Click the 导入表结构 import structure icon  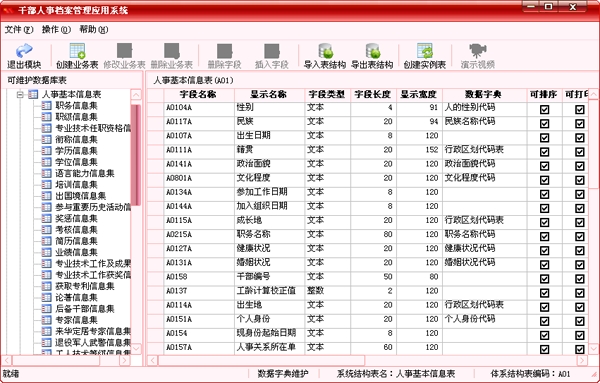[x=325, y=51]
